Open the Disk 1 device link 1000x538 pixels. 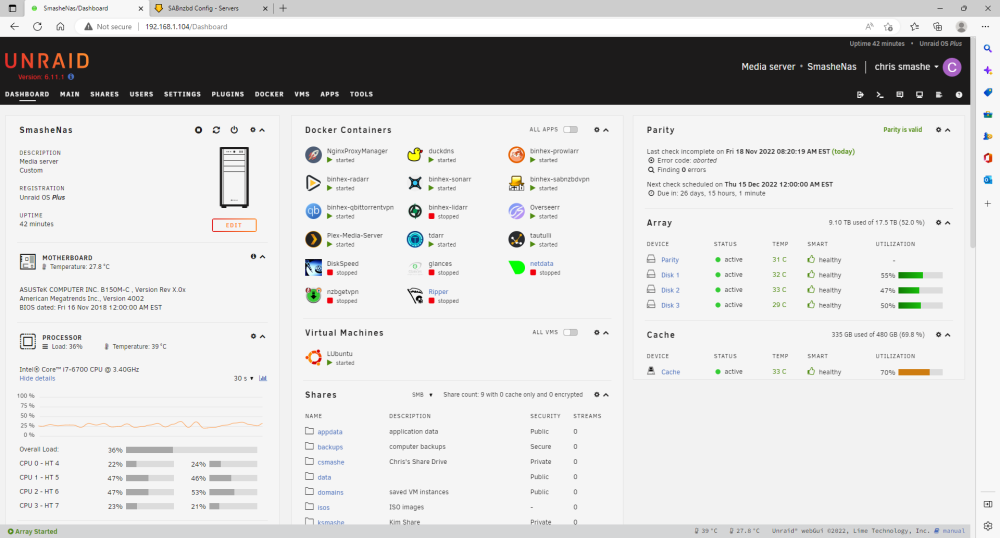[x=670, y=275]
